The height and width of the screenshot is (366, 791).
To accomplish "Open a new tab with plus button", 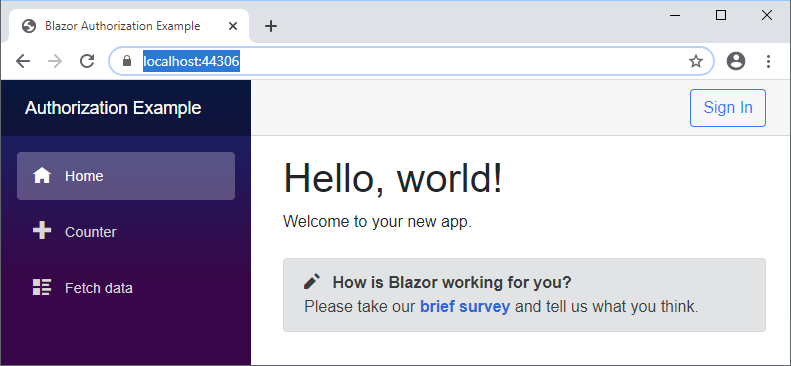I will click(271, 26).
